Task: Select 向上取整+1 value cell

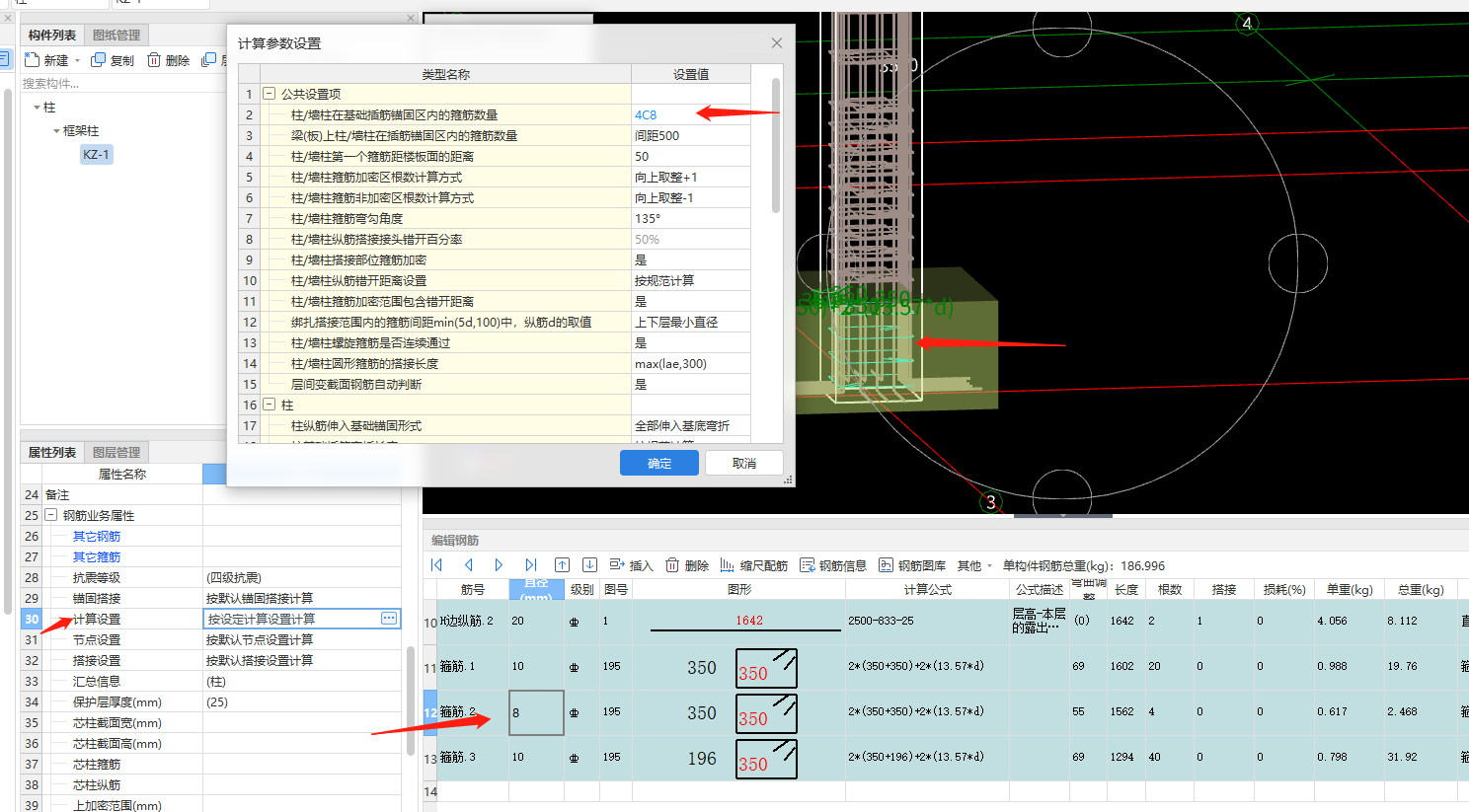Action: (x=691, y=177)
